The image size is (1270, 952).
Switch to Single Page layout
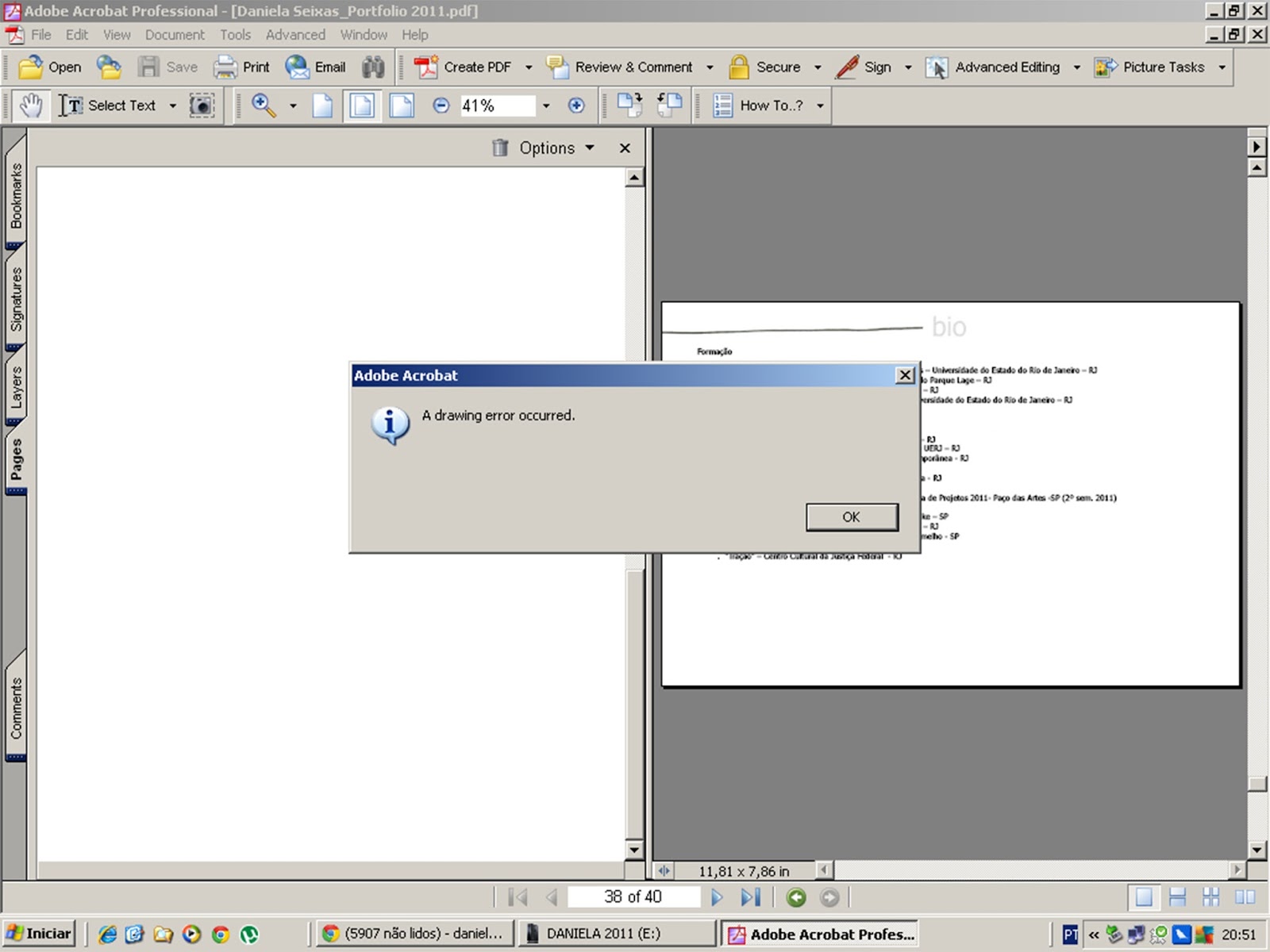(1144, 897)
